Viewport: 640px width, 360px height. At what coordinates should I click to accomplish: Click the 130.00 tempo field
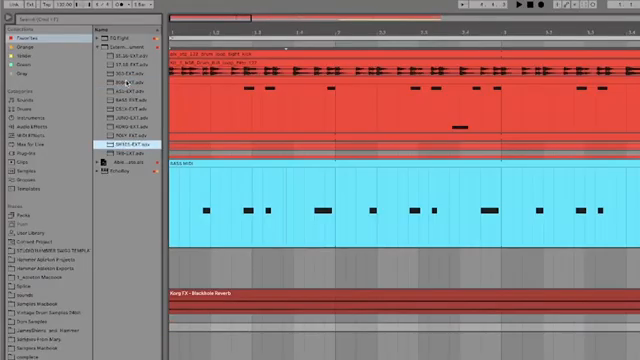[64, 4]
